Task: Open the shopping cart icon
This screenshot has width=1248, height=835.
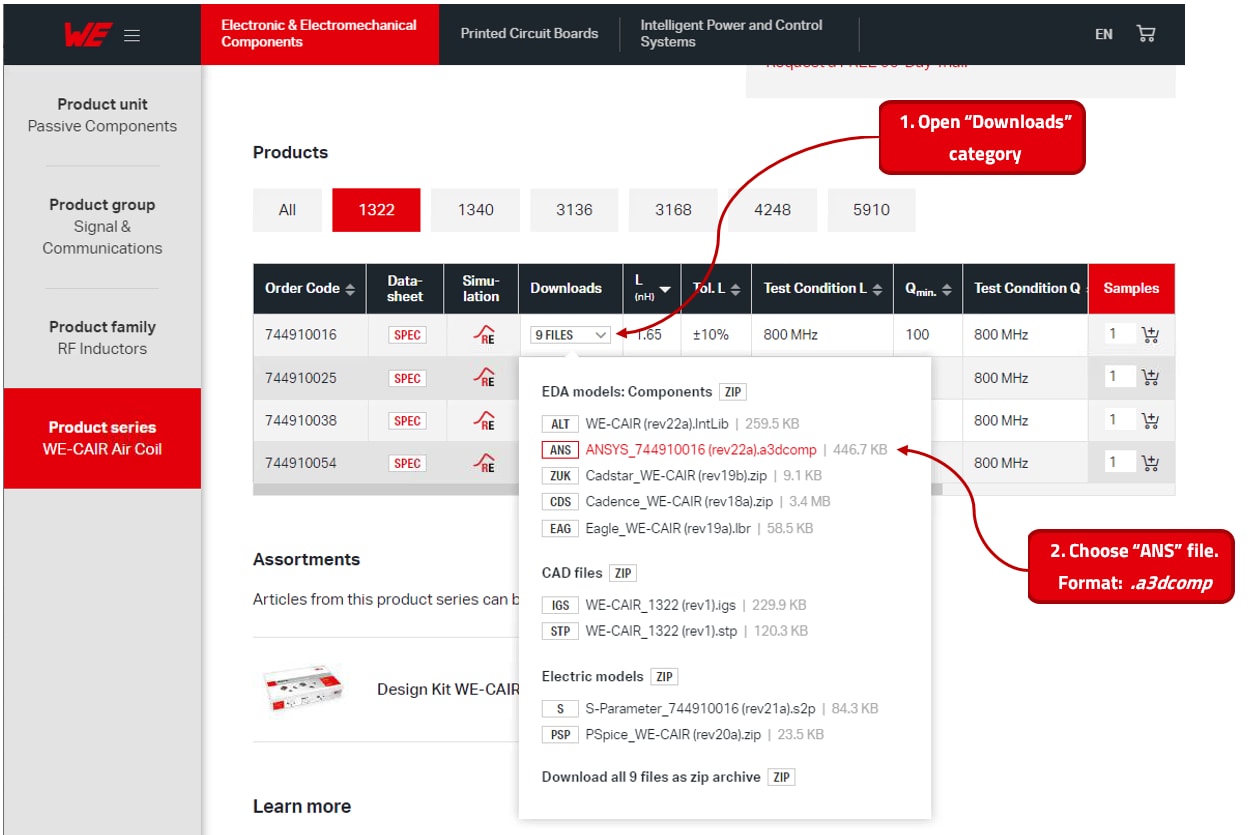Action: coord(1146,33)
